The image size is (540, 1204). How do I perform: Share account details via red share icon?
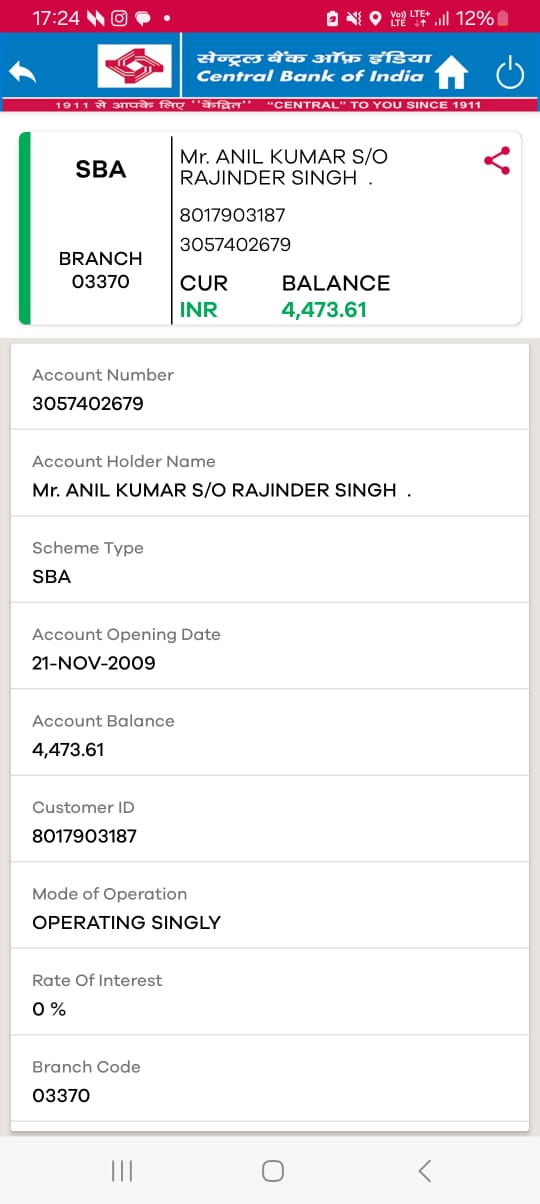(497, 161)
